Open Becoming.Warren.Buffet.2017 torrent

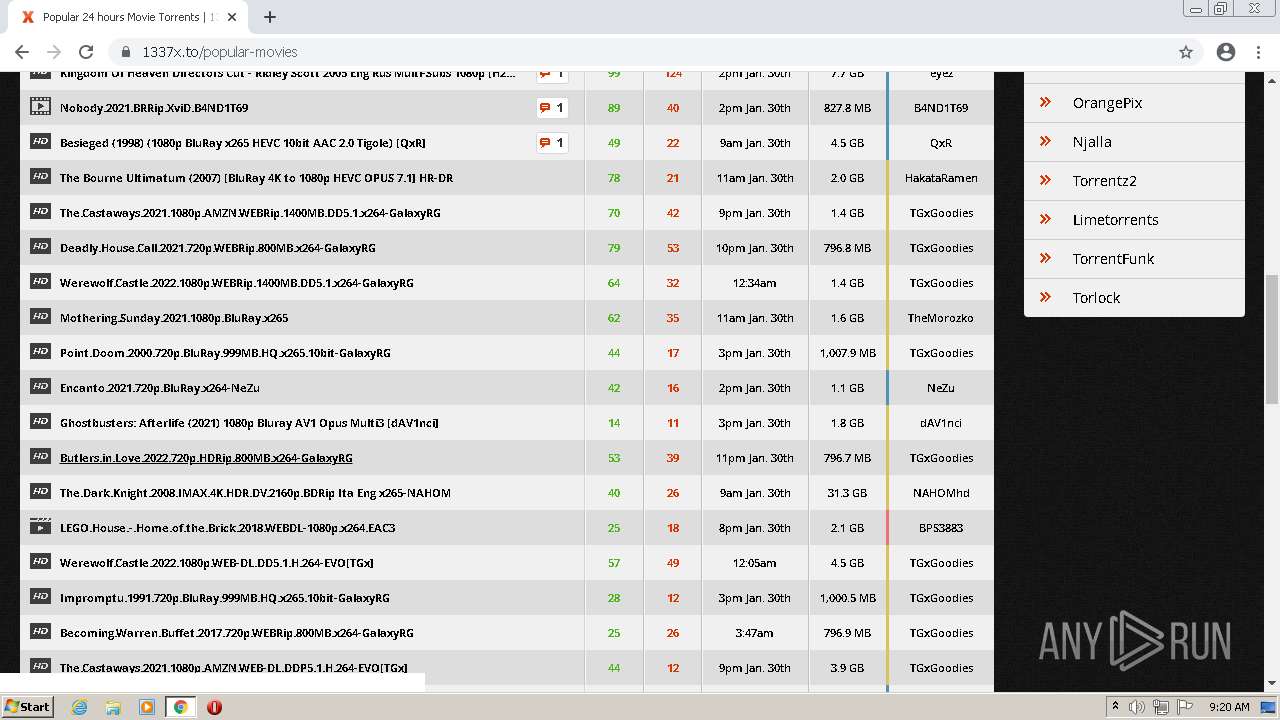[x=237, y=633]
